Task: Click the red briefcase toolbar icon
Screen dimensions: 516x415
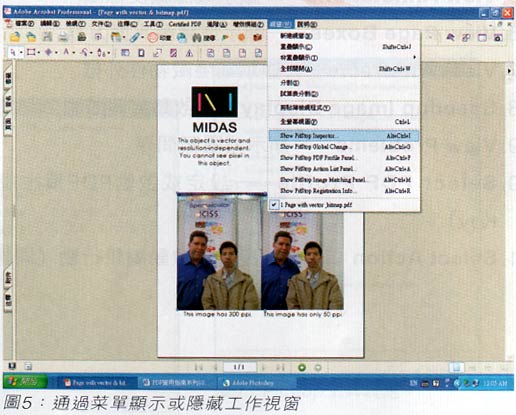Action: click(257, 37)
